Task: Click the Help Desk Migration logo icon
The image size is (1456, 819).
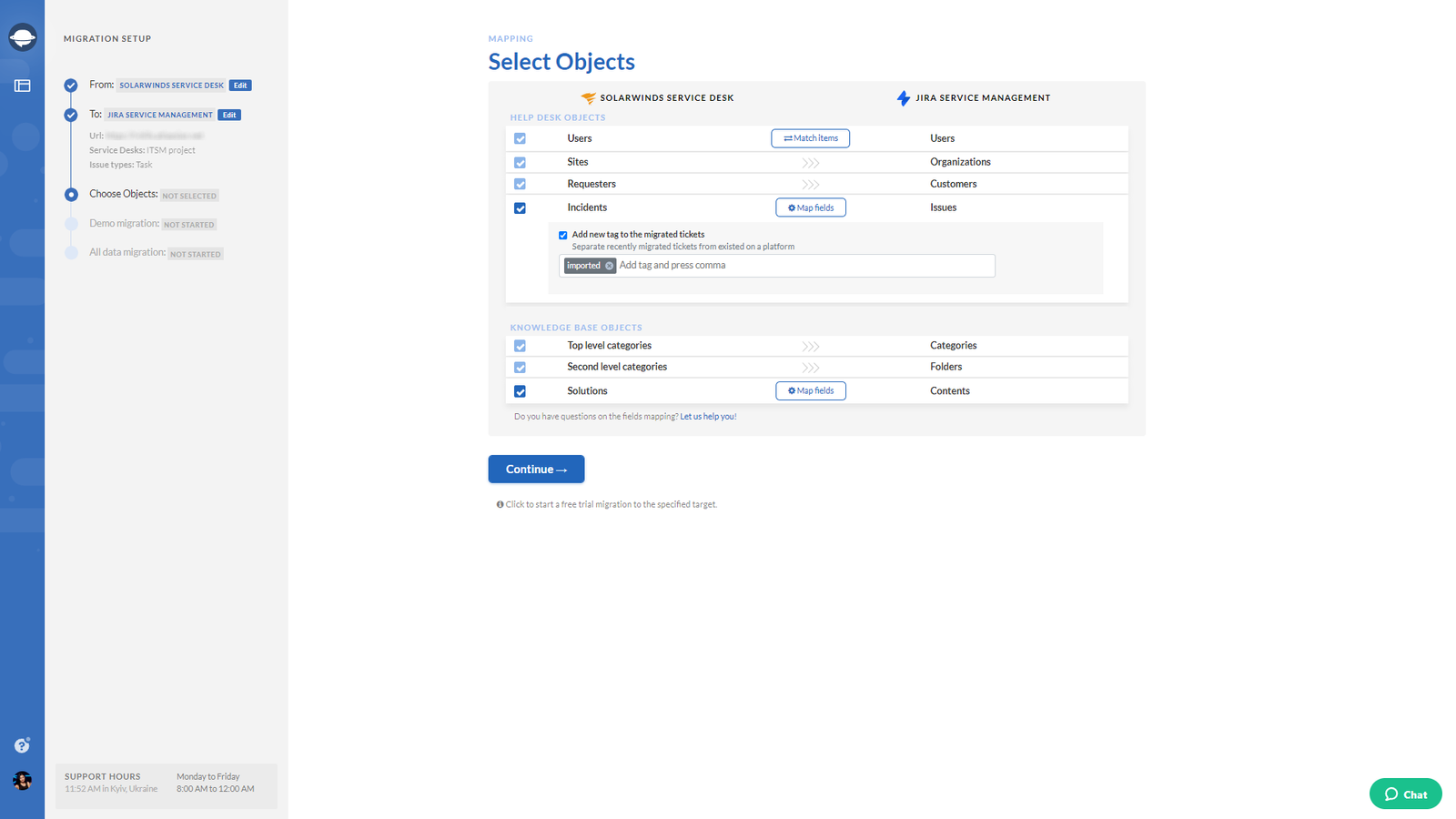Action: point(22,37)
